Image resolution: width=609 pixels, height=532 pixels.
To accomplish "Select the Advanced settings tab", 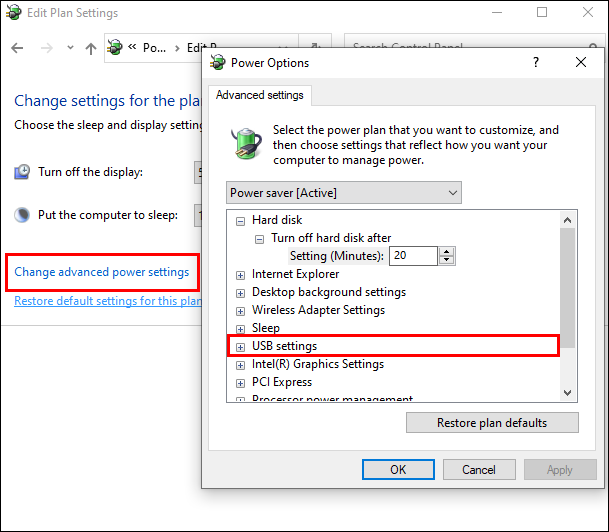I will pyautogui.click(x=259, y=96).
